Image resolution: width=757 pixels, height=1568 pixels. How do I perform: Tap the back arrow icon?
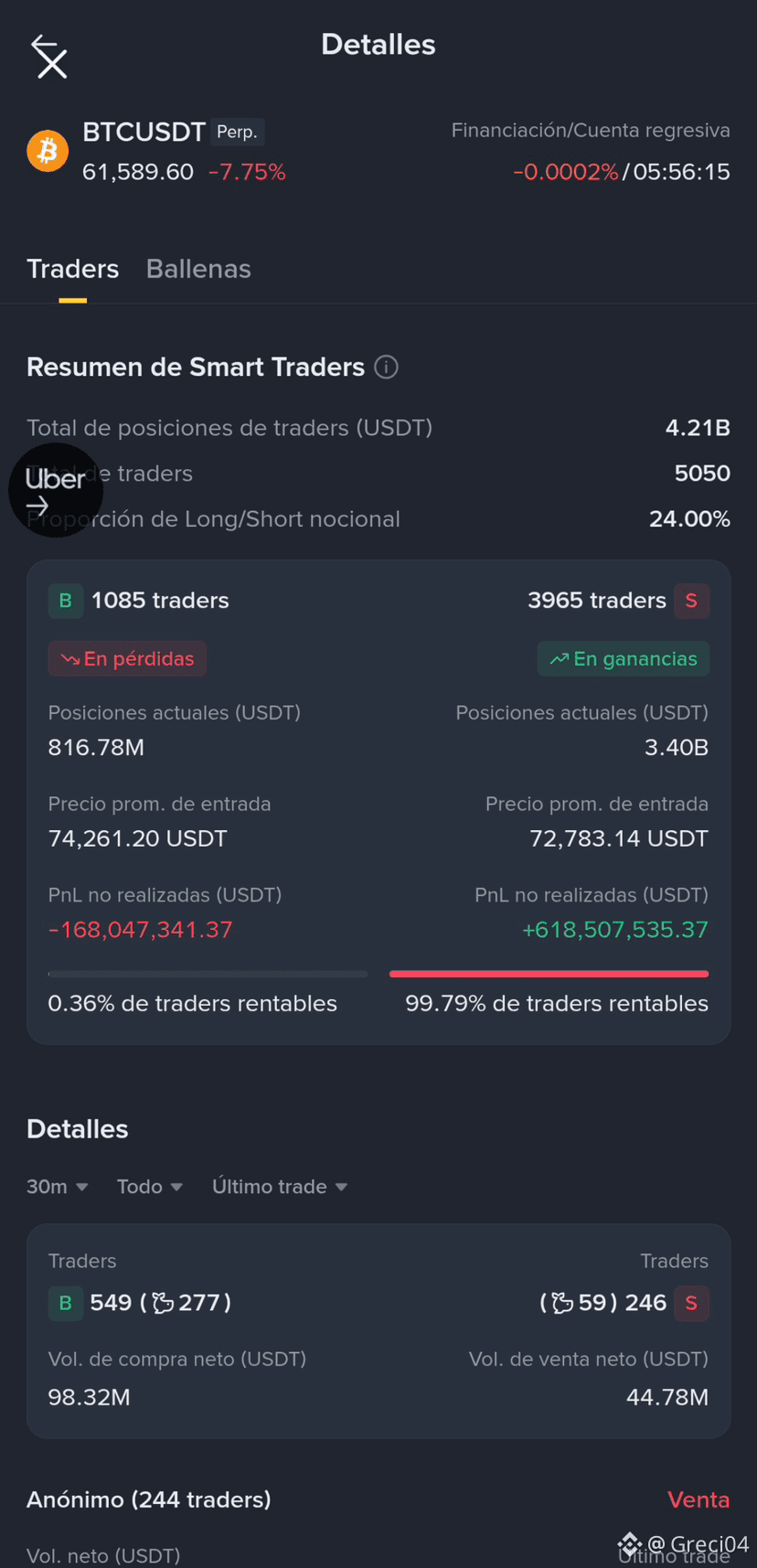[x=49, y=57]
